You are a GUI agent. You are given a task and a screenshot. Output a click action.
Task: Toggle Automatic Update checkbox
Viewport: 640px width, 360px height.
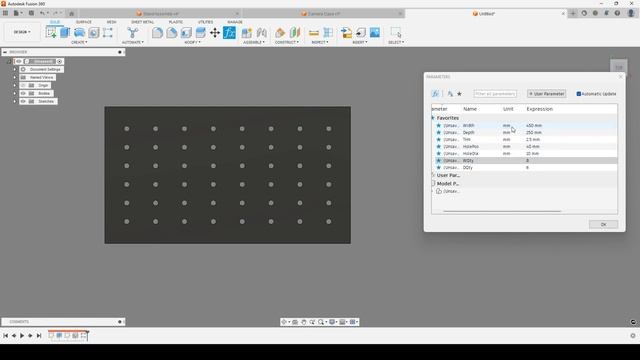(x=578, y=94)
